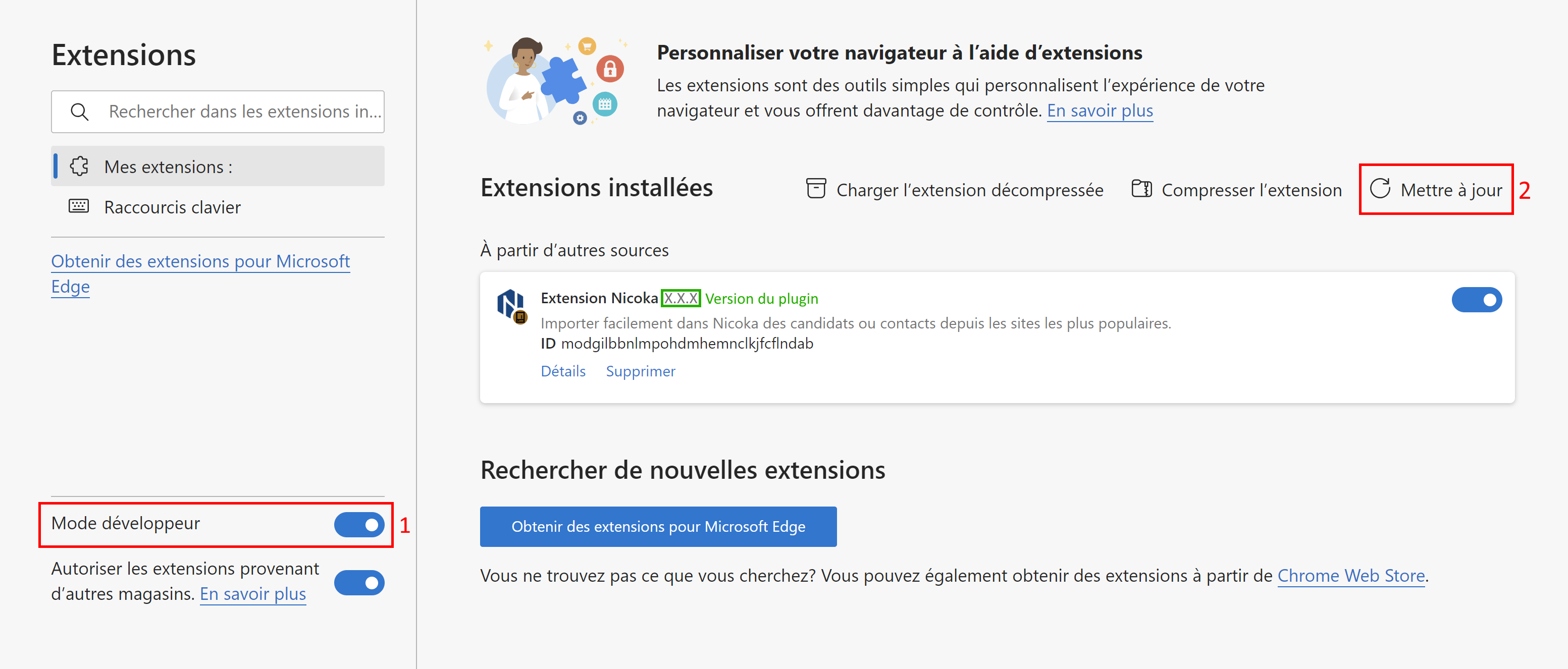This screenshot has height=669, width=1568.
Task: Click the keyboard icon for Raccourcis clavier
Action: click(79, 206)
